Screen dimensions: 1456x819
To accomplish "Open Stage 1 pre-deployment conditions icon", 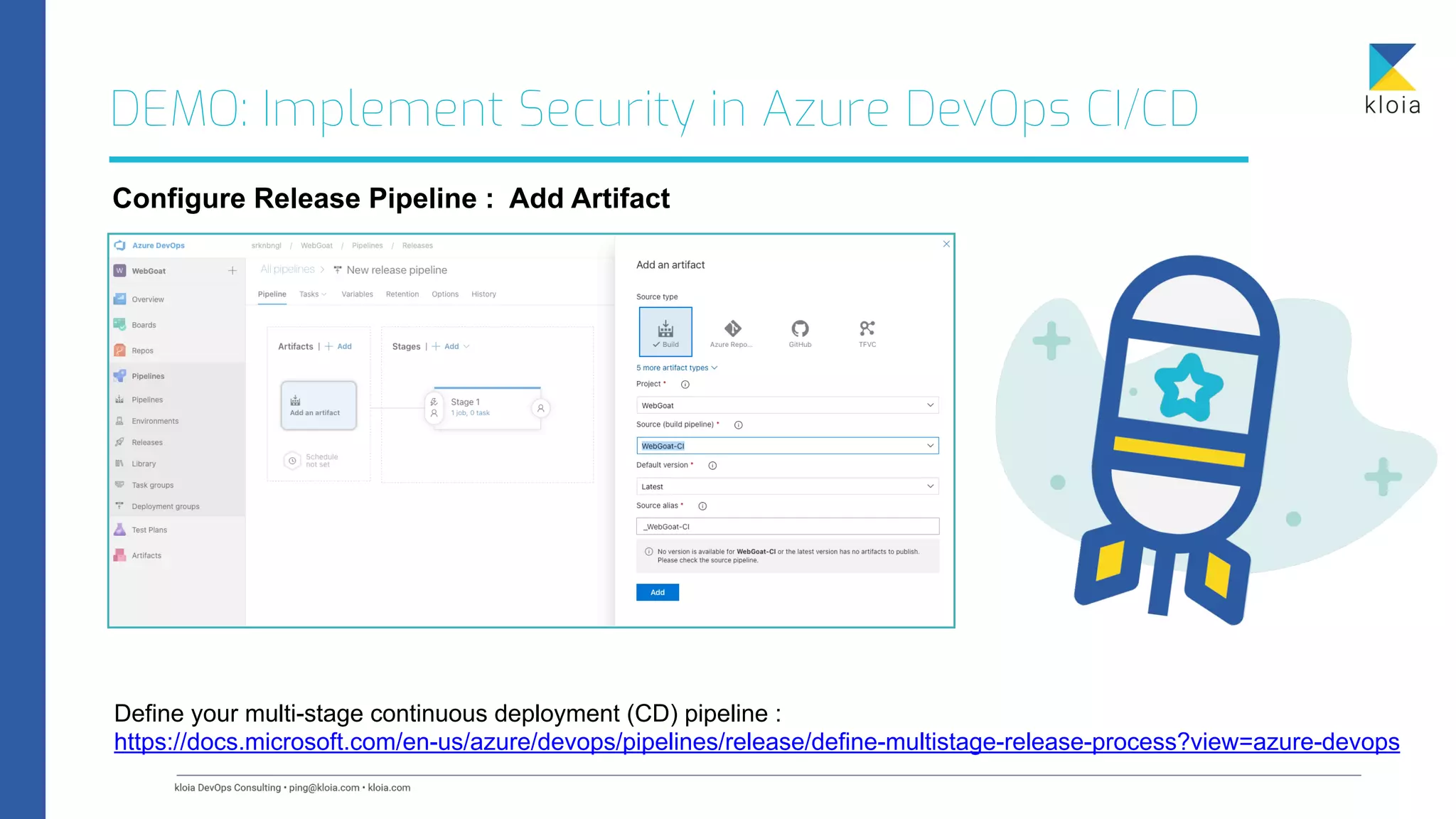I will (x=434, y=407).
